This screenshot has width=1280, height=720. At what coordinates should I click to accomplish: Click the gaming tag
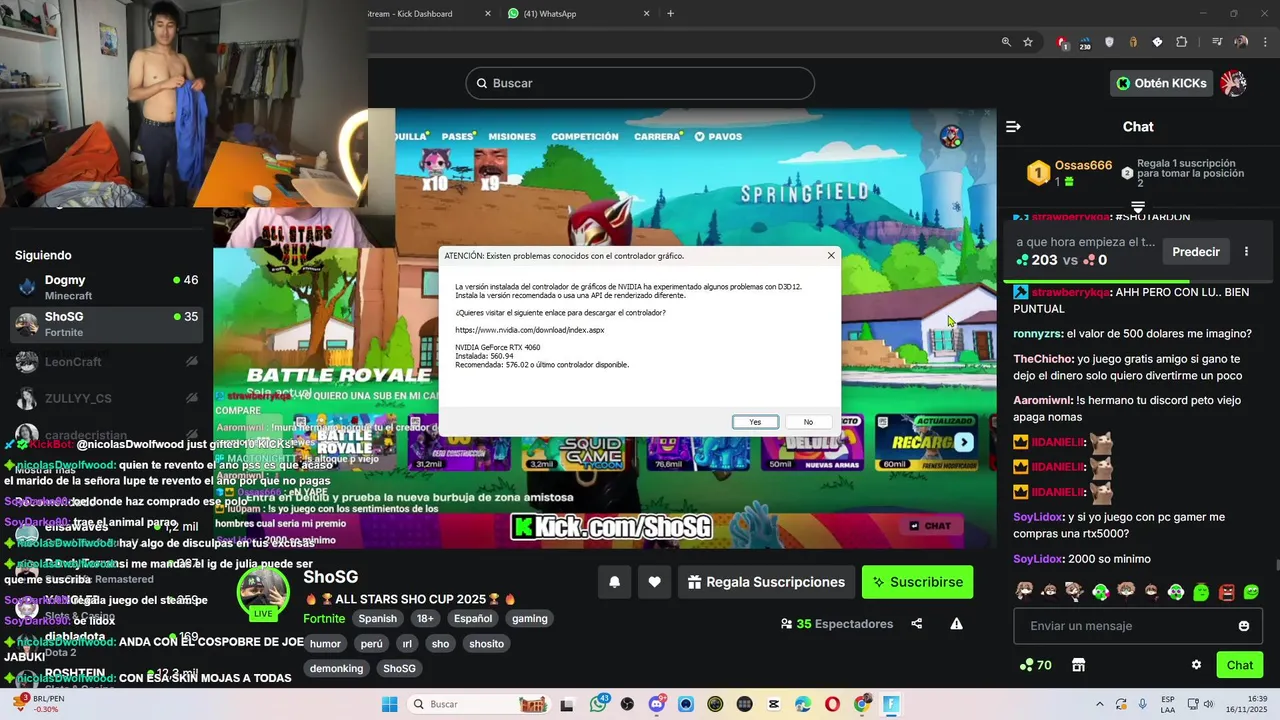[x=530, y=619]
